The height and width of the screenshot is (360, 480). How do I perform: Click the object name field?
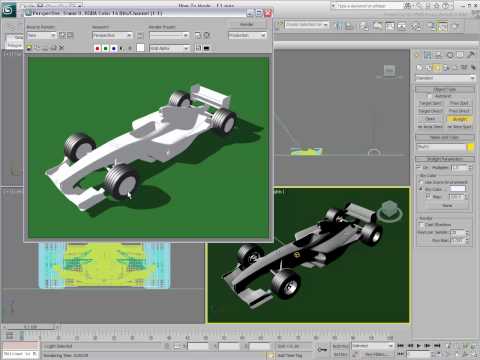pyautogui.click(x=441, y=147)
